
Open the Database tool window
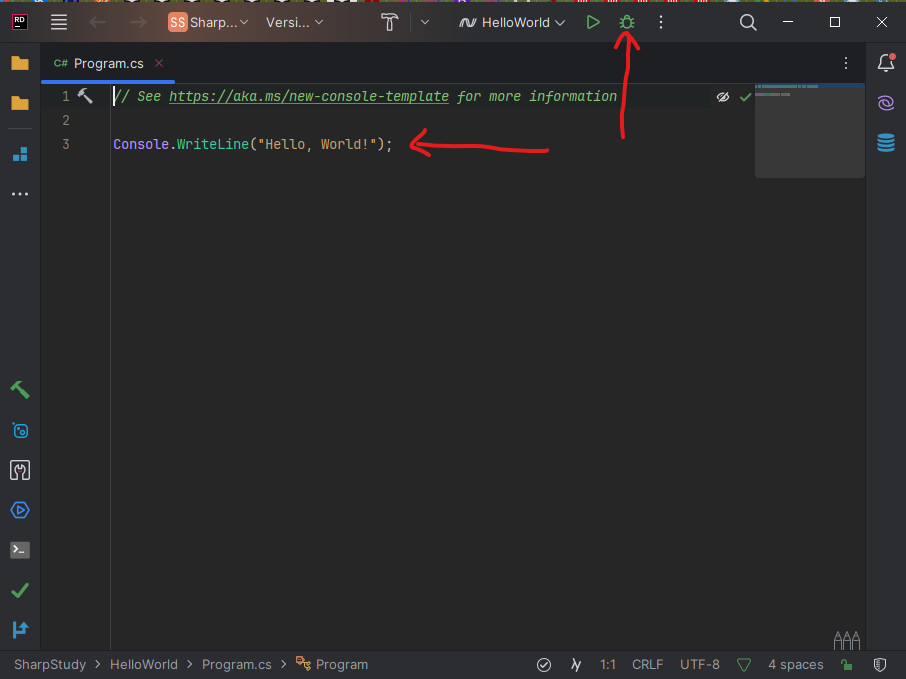coord(886,143)
